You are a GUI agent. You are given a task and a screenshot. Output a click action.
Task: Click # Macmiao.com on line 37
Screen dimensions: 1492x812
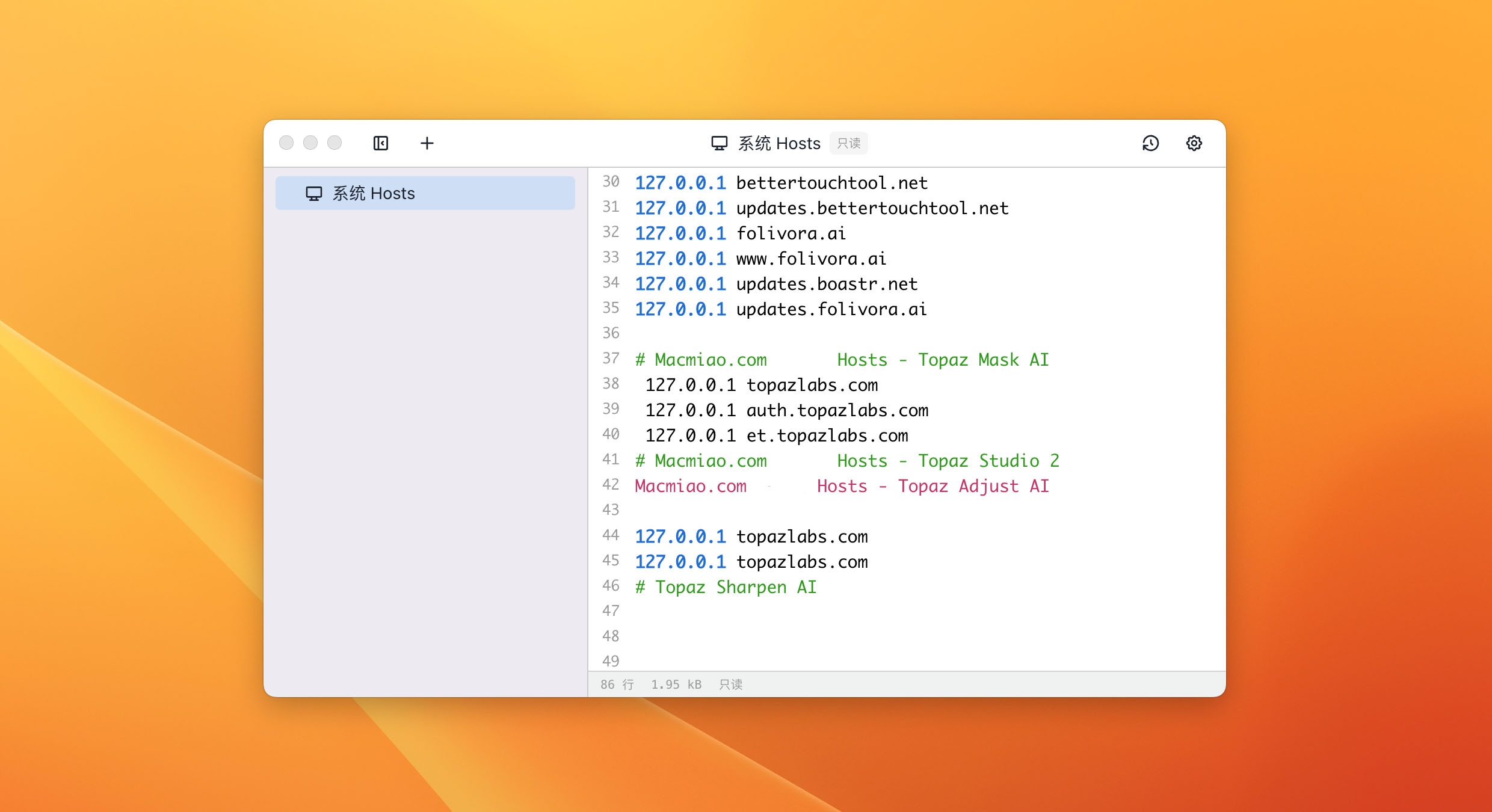tap(701, 360)
